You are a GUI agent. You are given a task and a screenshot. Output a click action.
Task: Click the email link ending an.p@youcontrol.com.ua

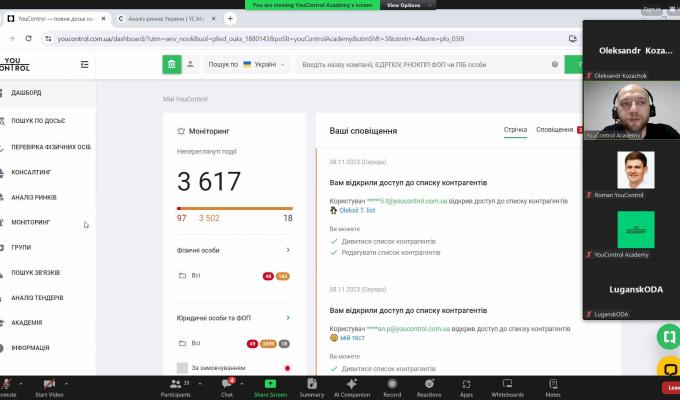point(409,329)
